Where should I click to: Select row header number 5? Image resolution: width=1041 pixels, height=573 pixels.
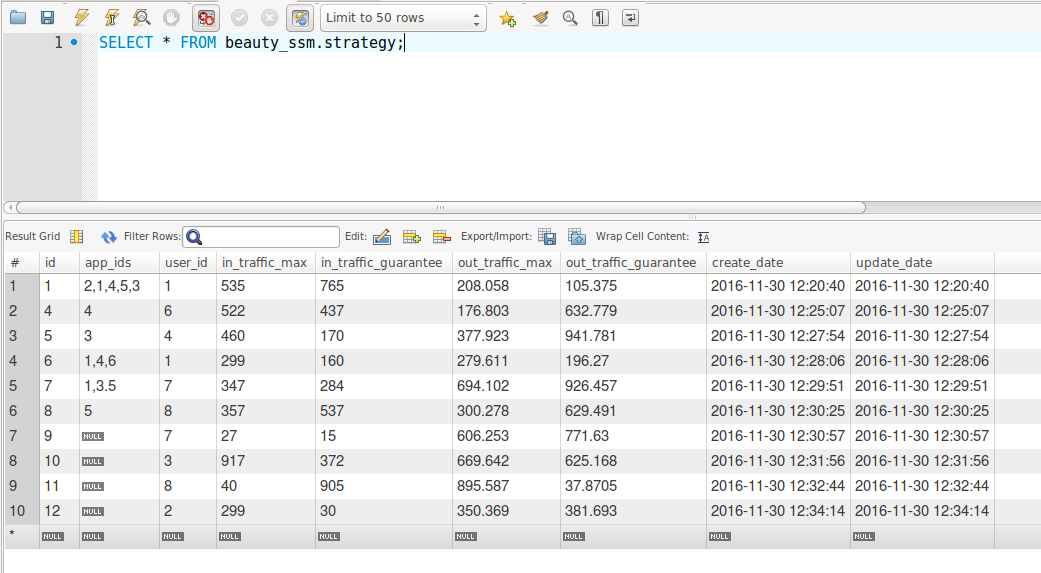(x=22, y=386)
